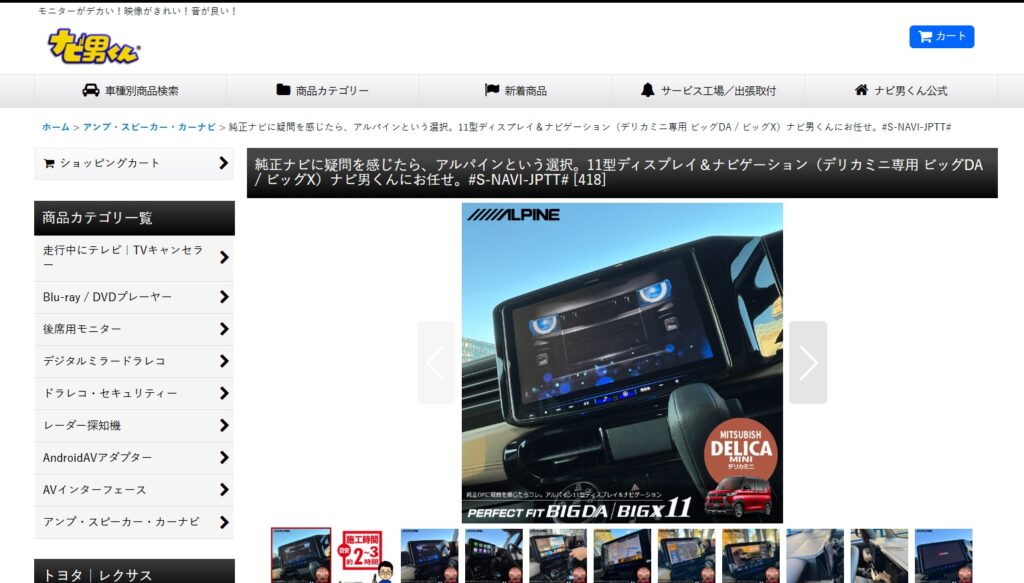Select the ninth product thumbnail

[x=815, y=556]
